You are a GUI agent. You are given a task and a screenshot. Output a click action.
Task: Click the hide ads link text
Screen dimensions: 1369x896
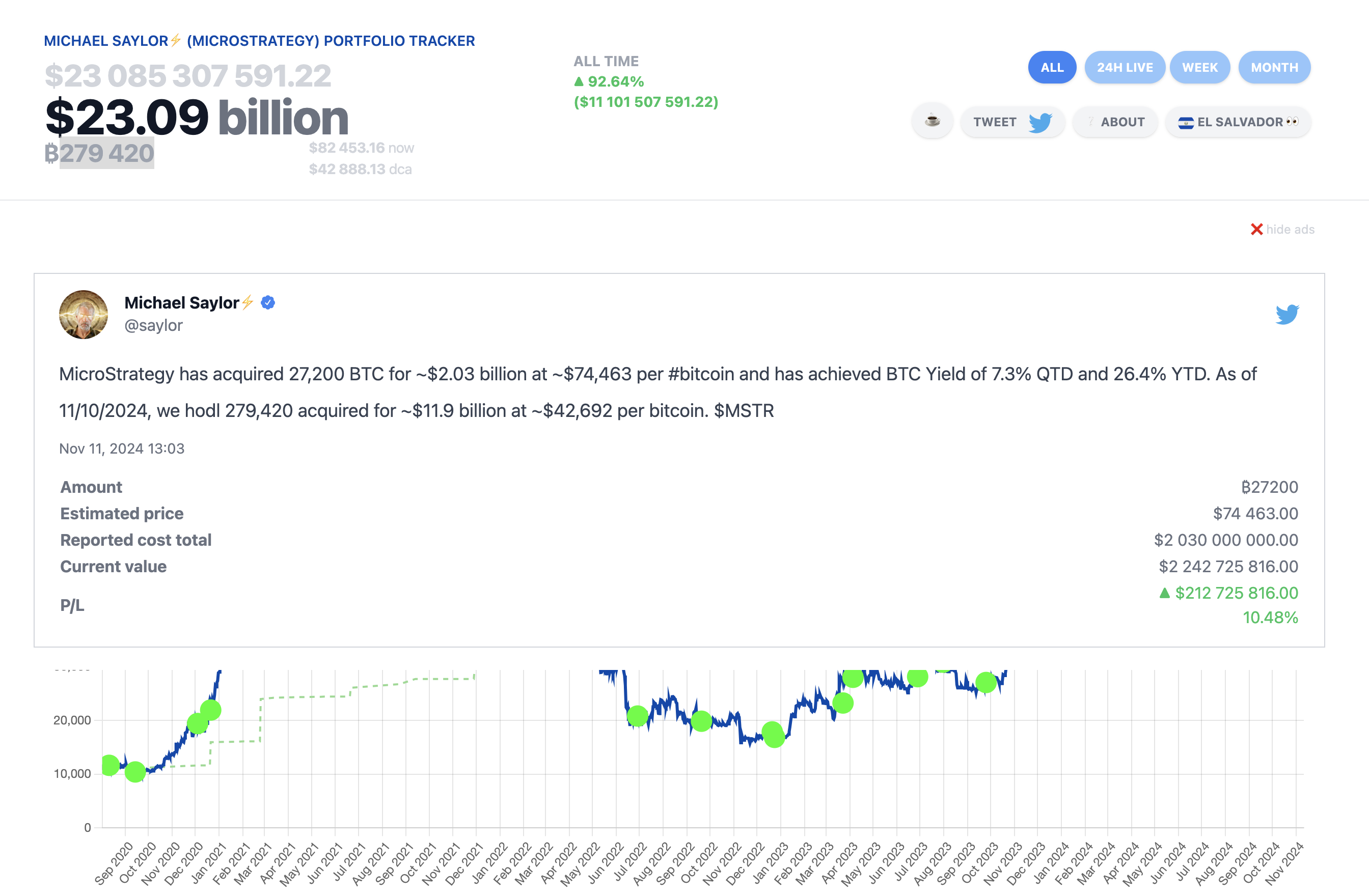tap(1290, 230)
